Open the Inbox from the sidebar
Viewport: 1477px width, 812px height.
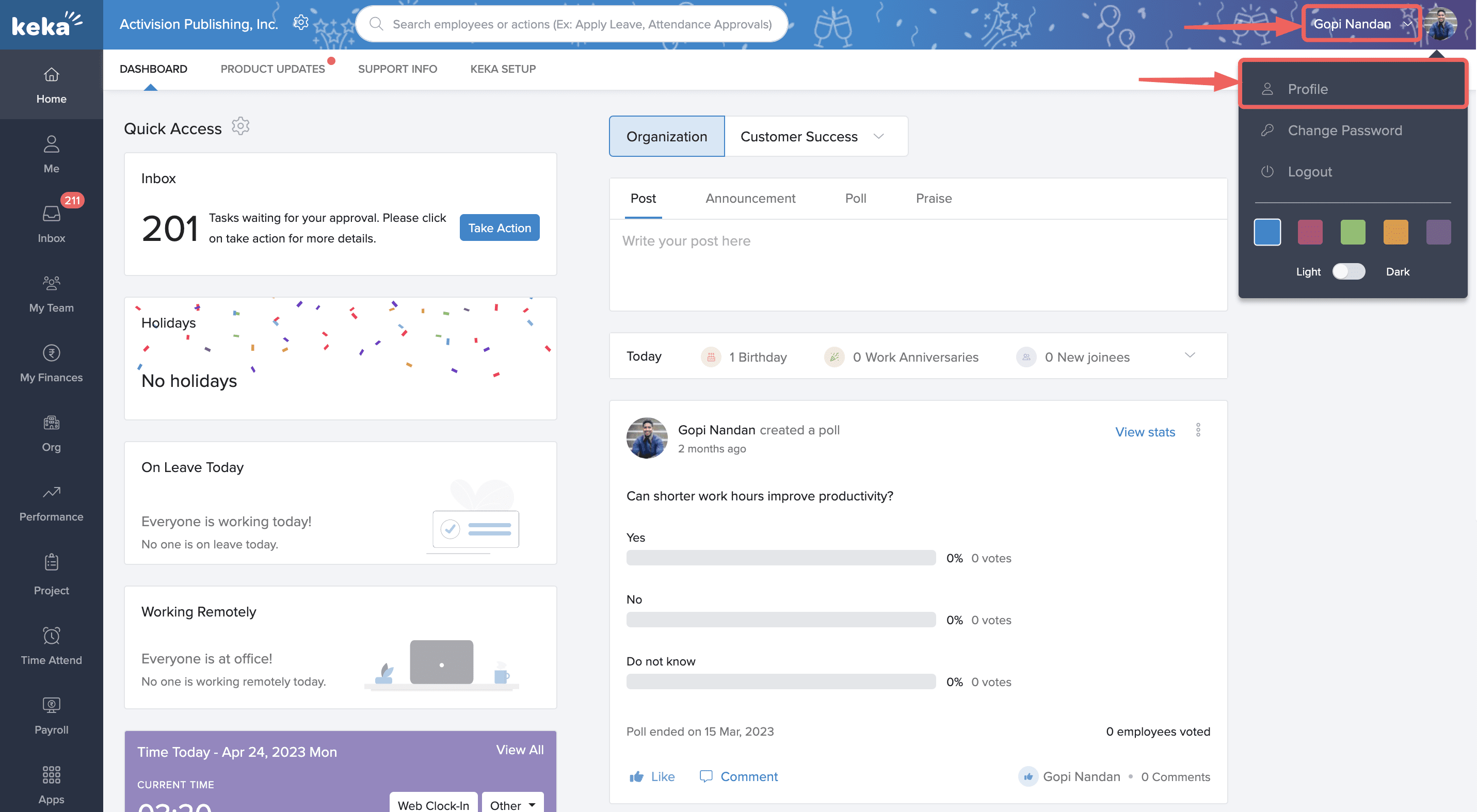tap(51, 221)
